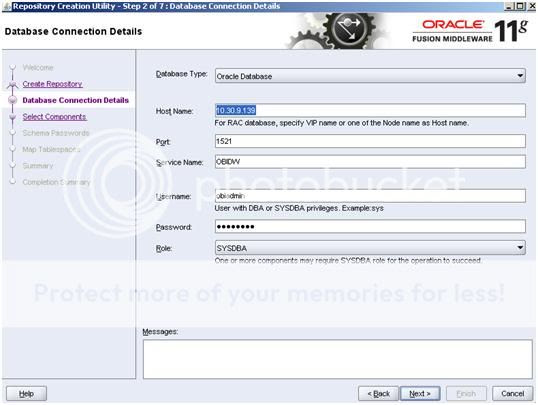
Task: Click into the Password field
Action: tap(370, 227)
